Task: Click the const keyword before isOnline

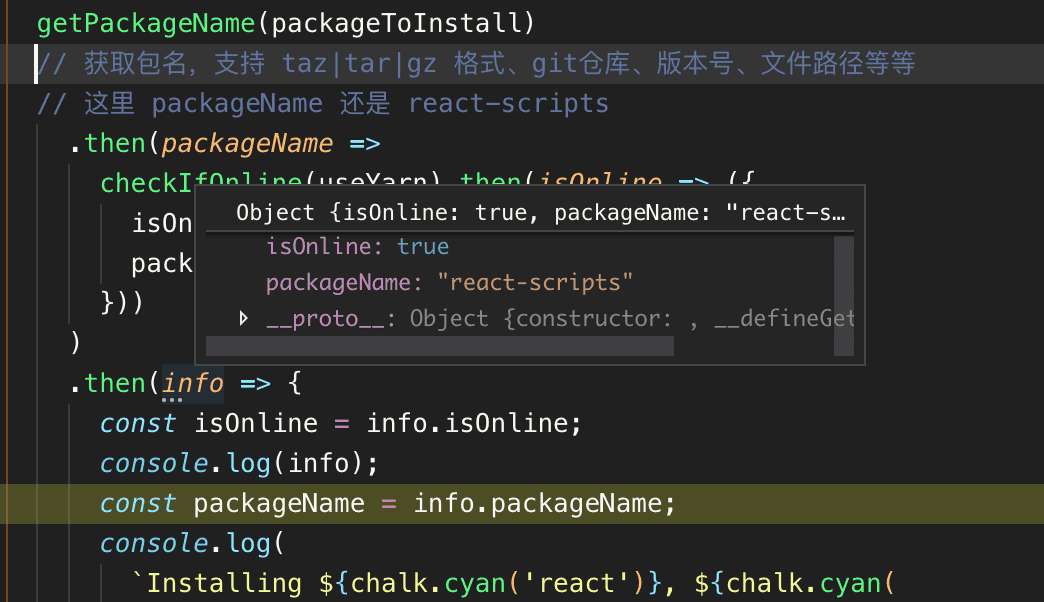Action: click(x=138, y=422)
